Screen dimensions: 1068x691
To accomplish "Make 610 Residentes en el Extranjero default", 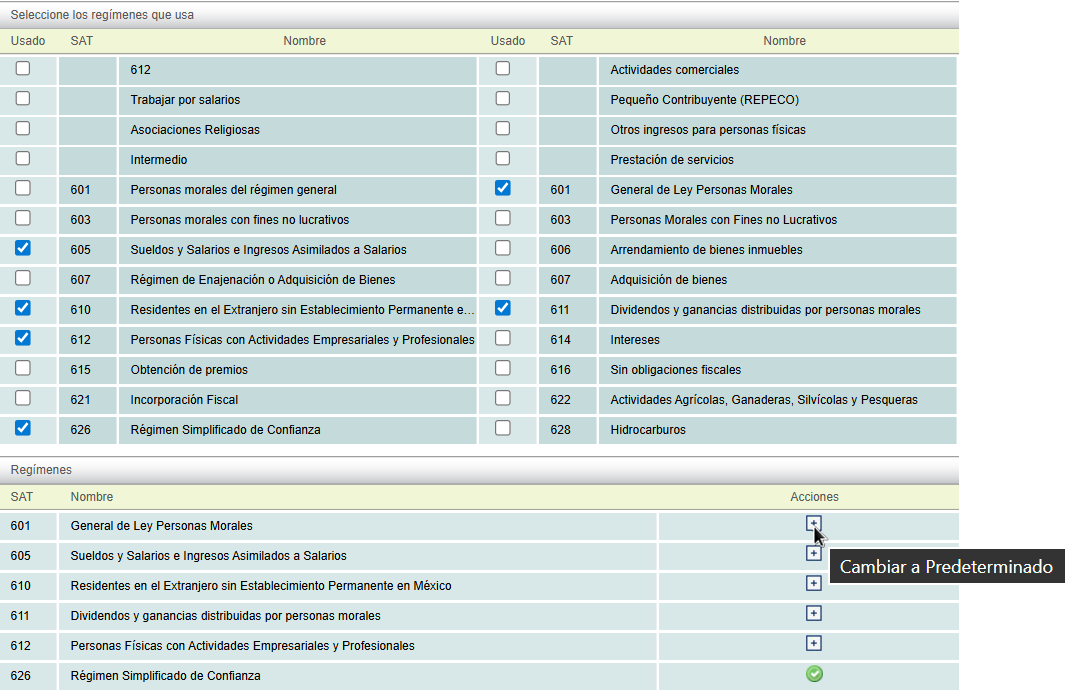I will coord(814,584).
